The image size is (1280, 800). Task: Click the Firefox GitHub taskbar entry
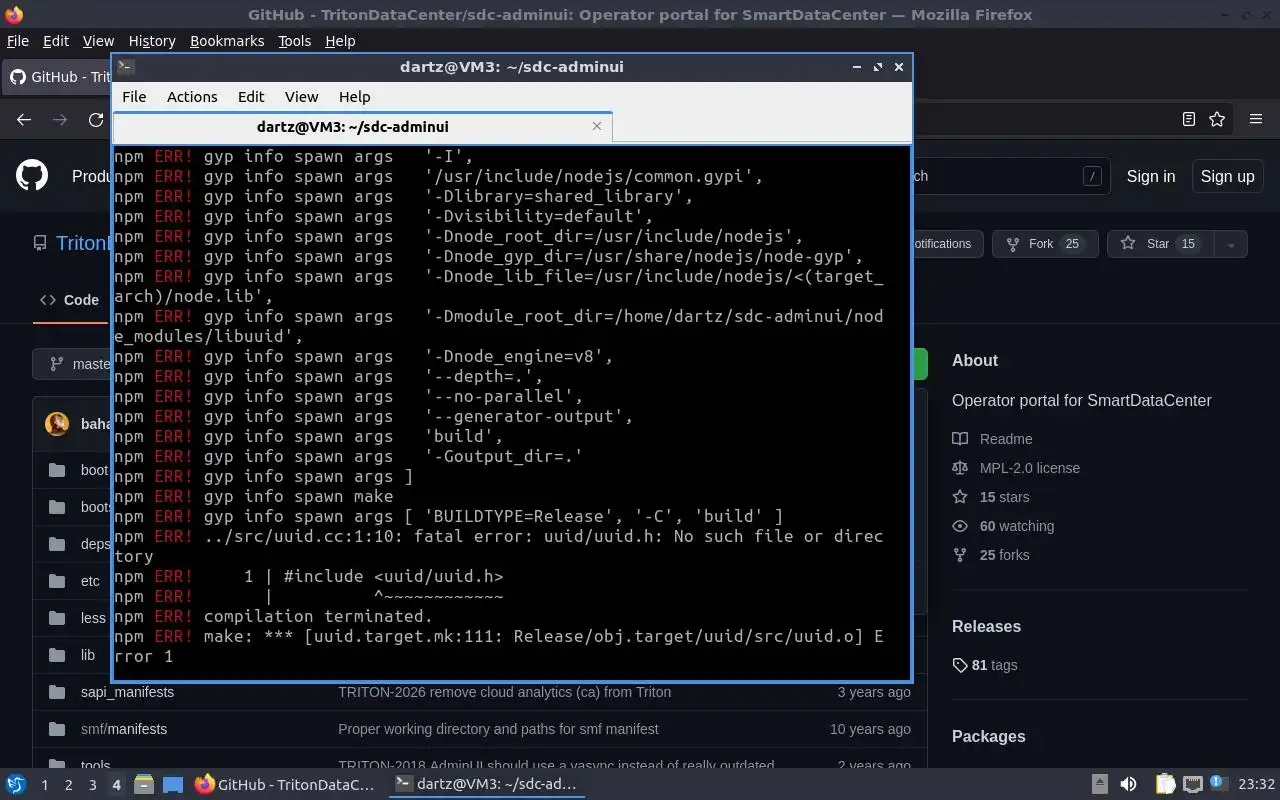pos(285,785)
